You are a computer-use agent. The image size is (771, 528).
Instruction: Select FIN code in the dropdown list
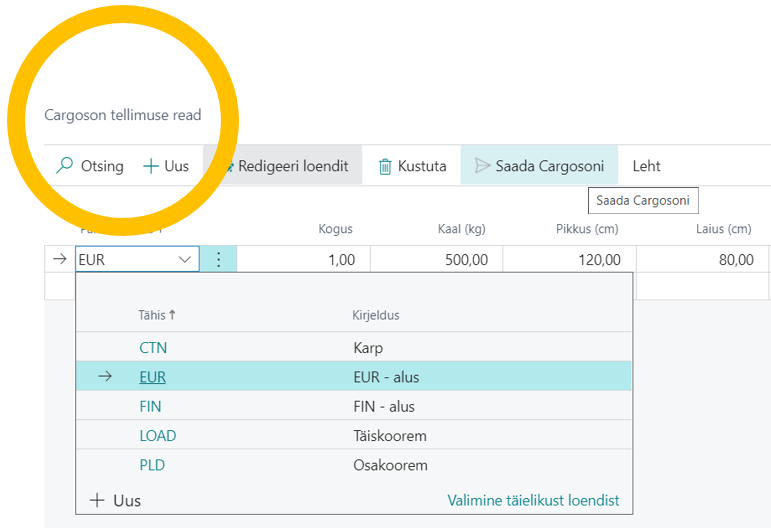tap(150, 407)
